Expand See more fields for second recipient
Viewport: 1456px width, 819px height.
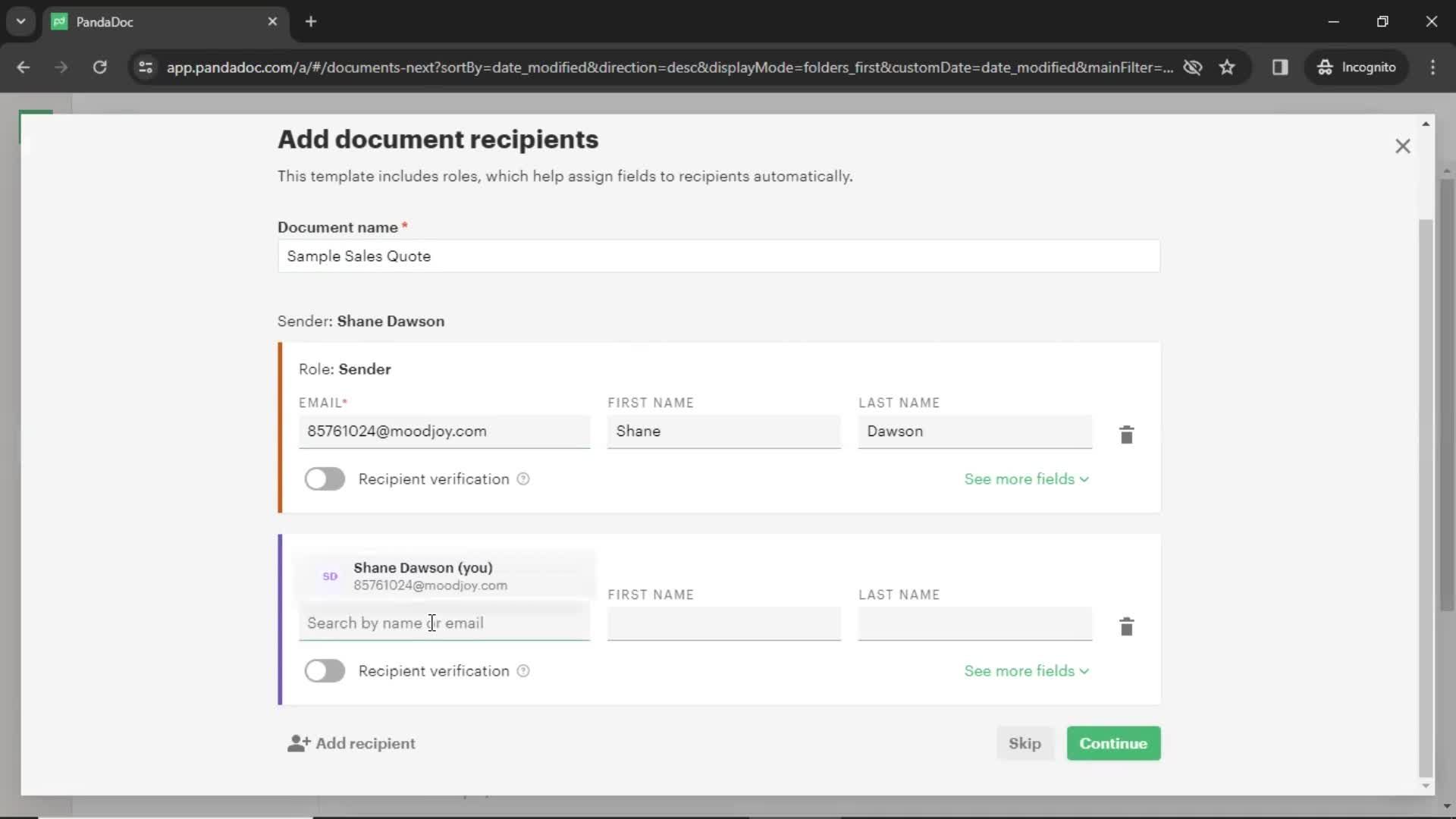1026,670
